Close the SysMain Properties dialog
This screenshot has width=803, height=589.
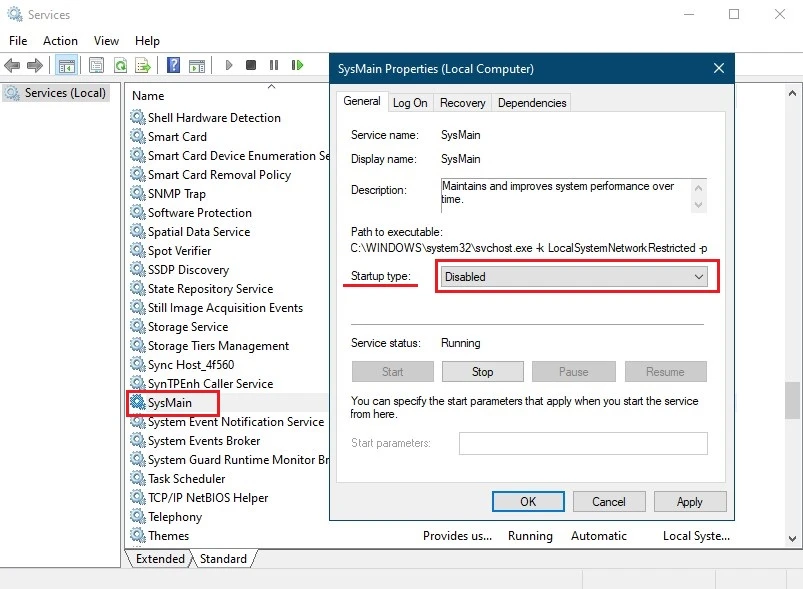[x=719, y=68]
